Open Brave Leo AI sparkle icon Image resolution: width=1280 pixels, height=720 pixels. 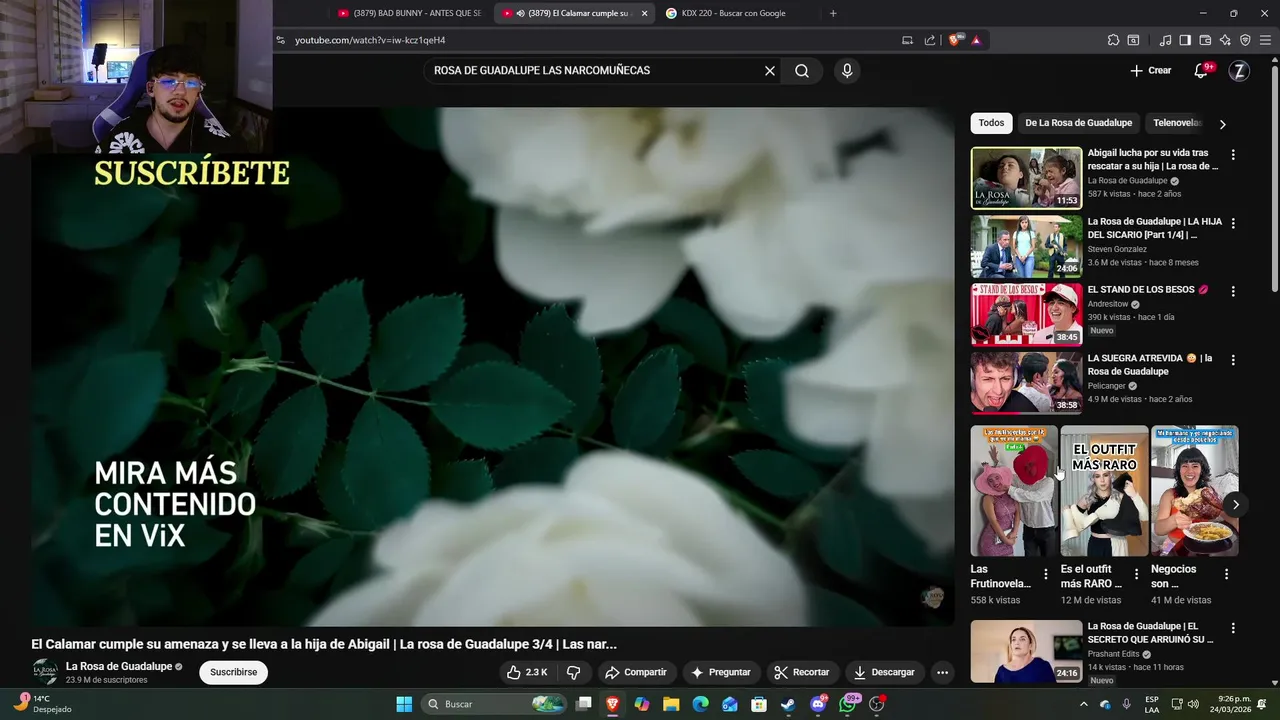pyautogui.click(x=1225, y=40)
